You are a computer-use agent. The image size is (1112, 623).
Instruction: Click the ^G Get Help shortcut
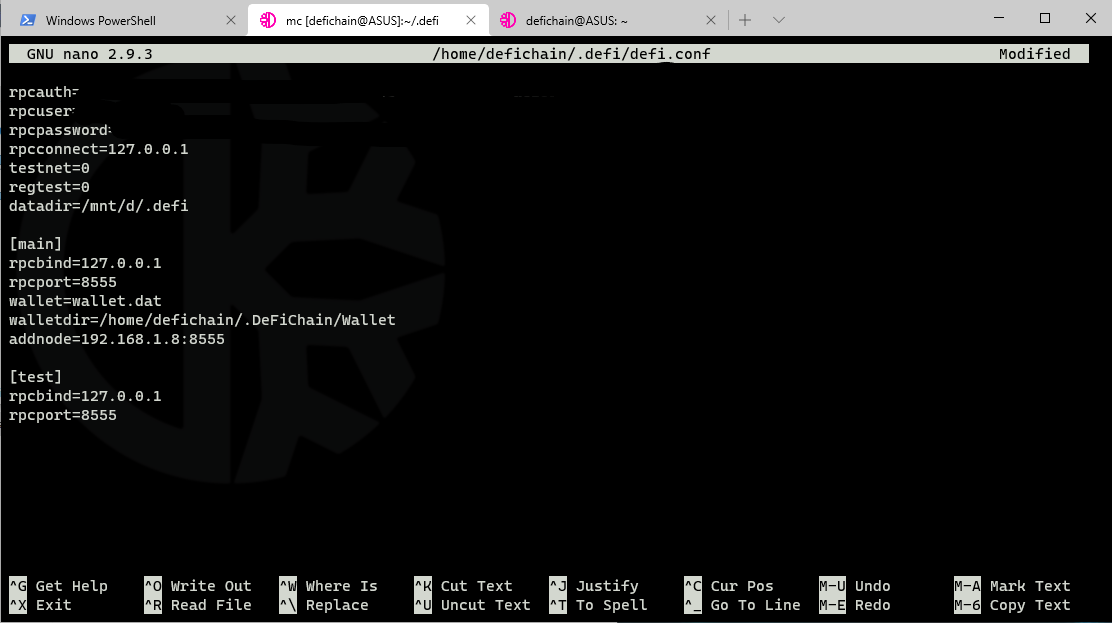pyautogui.click(x=58, y=586)
